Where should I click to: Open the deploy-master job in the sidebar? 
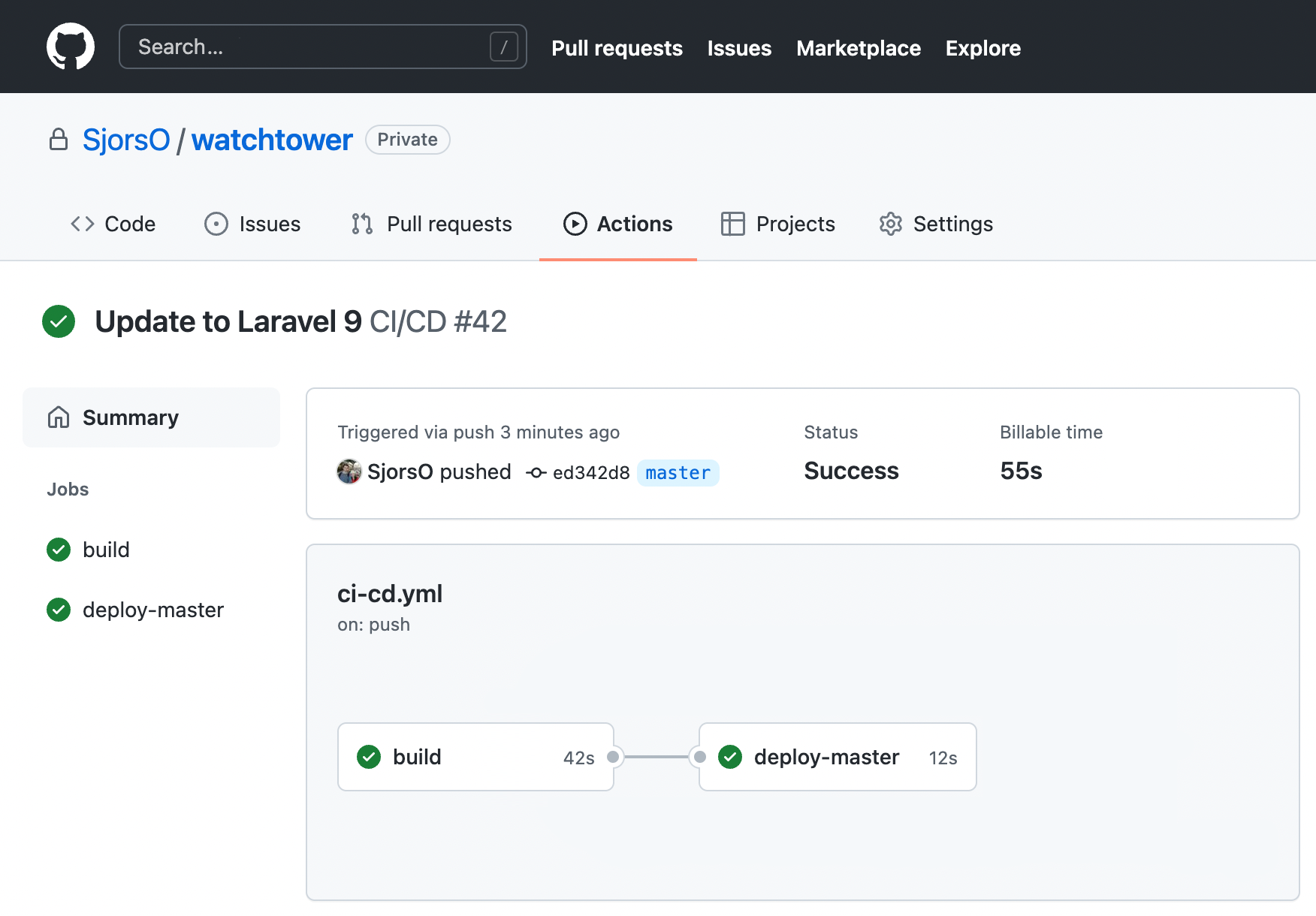coord(152,610)
